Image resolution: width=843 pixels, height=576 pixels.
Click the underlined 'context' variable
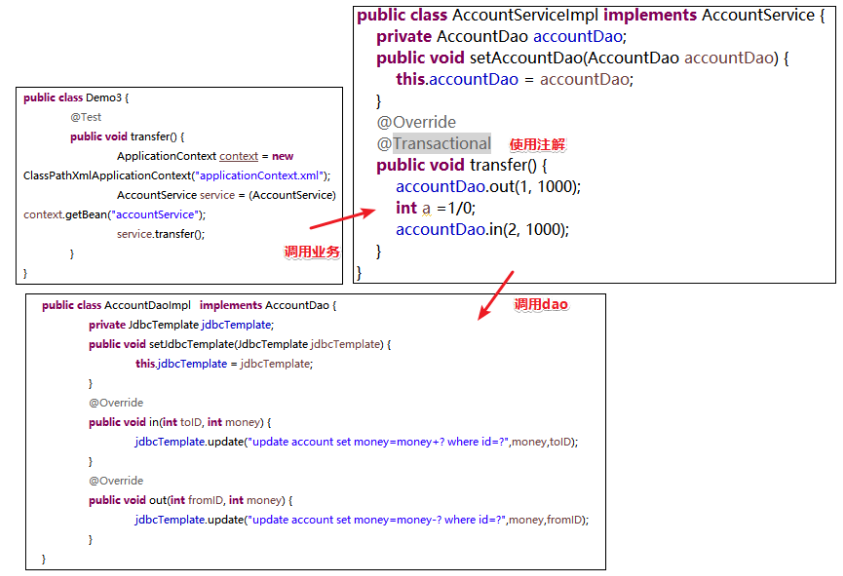239,157
